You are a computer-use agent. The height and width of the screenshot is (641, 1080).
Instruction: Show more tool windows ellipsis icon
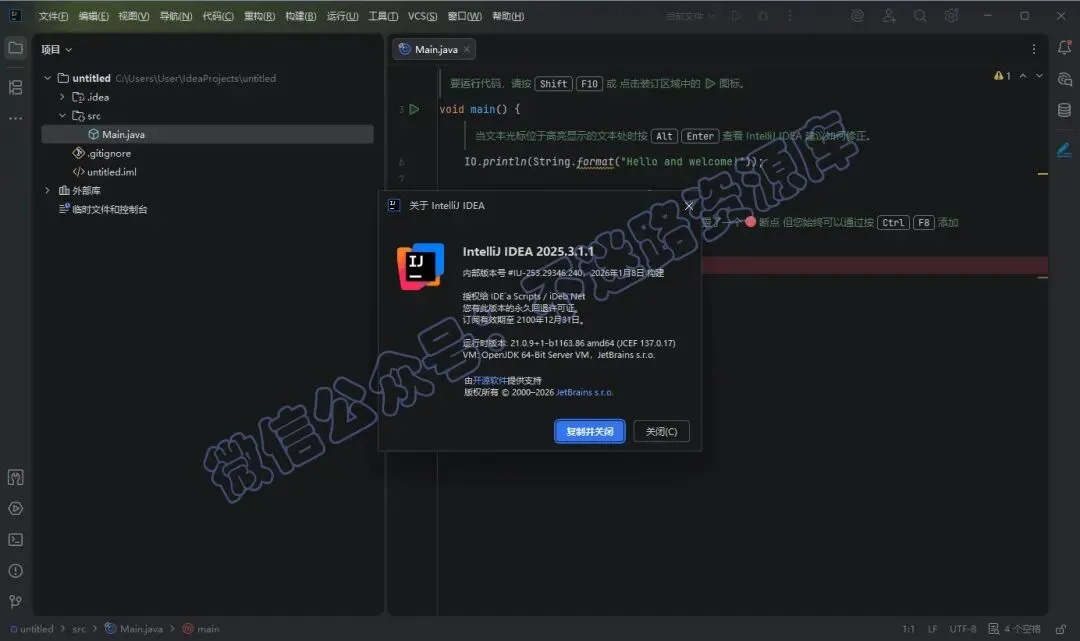point(15,118)
